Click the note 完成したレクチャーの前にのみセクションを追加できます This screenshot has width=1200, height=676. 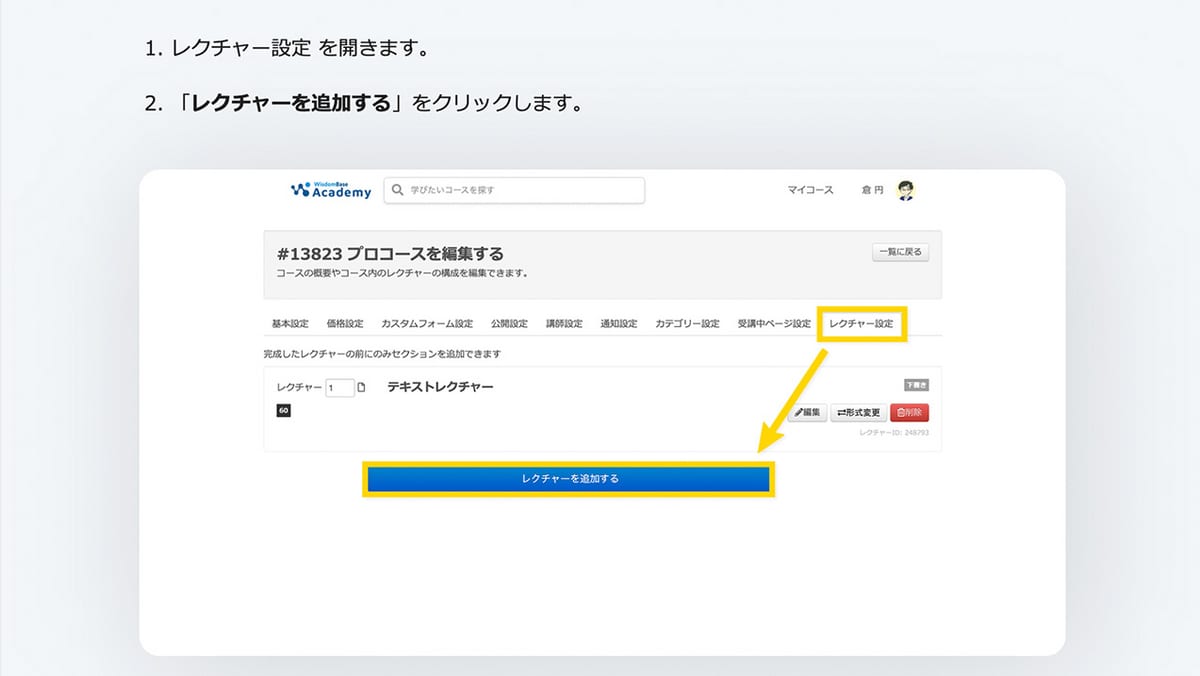tap(382, 354)
